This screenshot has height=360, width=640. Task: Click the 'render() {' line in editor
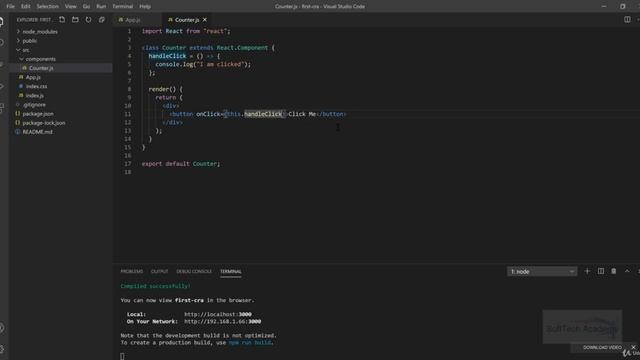pos(165,89)
